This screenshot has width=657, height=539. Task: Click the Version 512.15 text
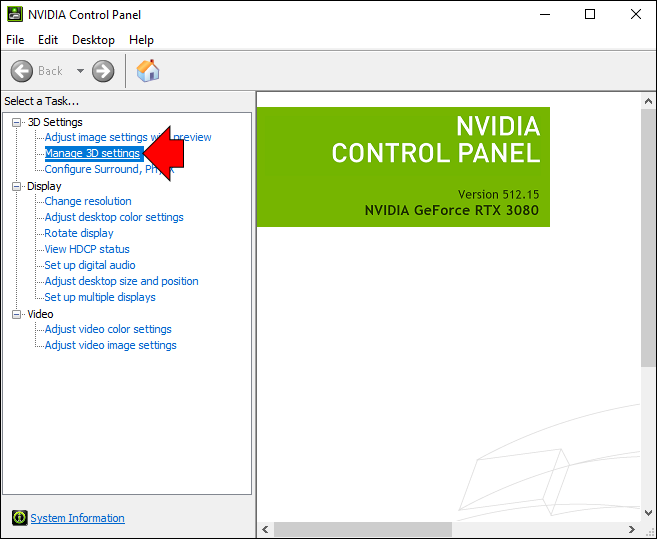click(x=498, y=194)
